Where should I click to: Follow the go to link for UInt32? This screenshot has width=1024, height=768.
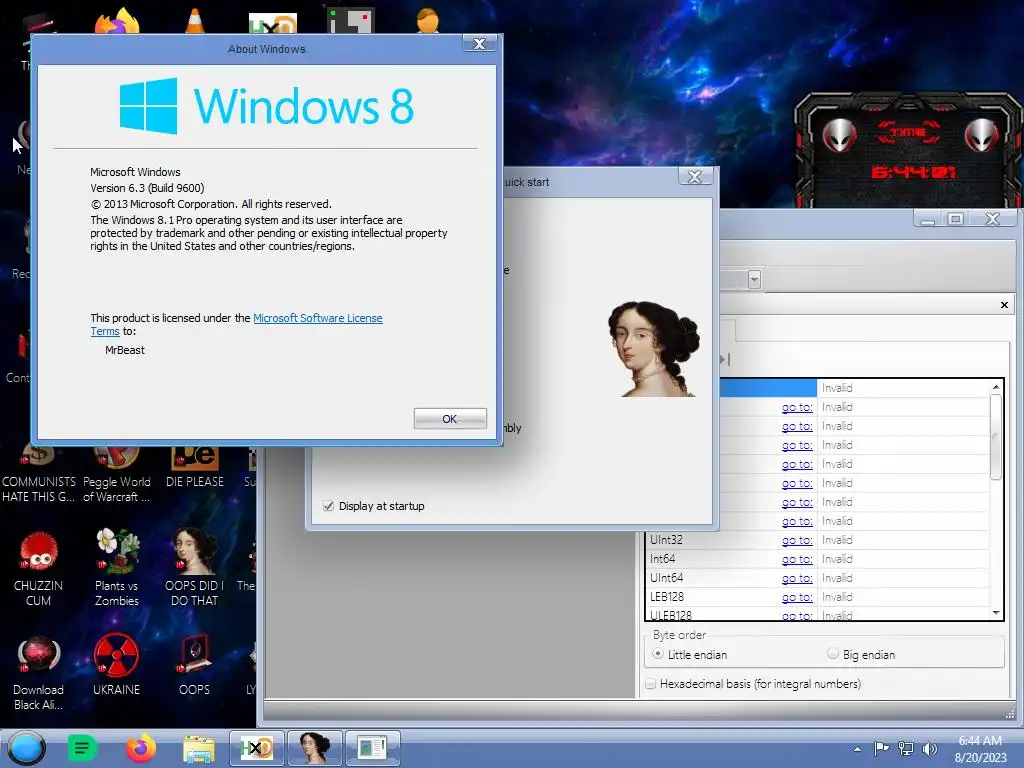797,540
